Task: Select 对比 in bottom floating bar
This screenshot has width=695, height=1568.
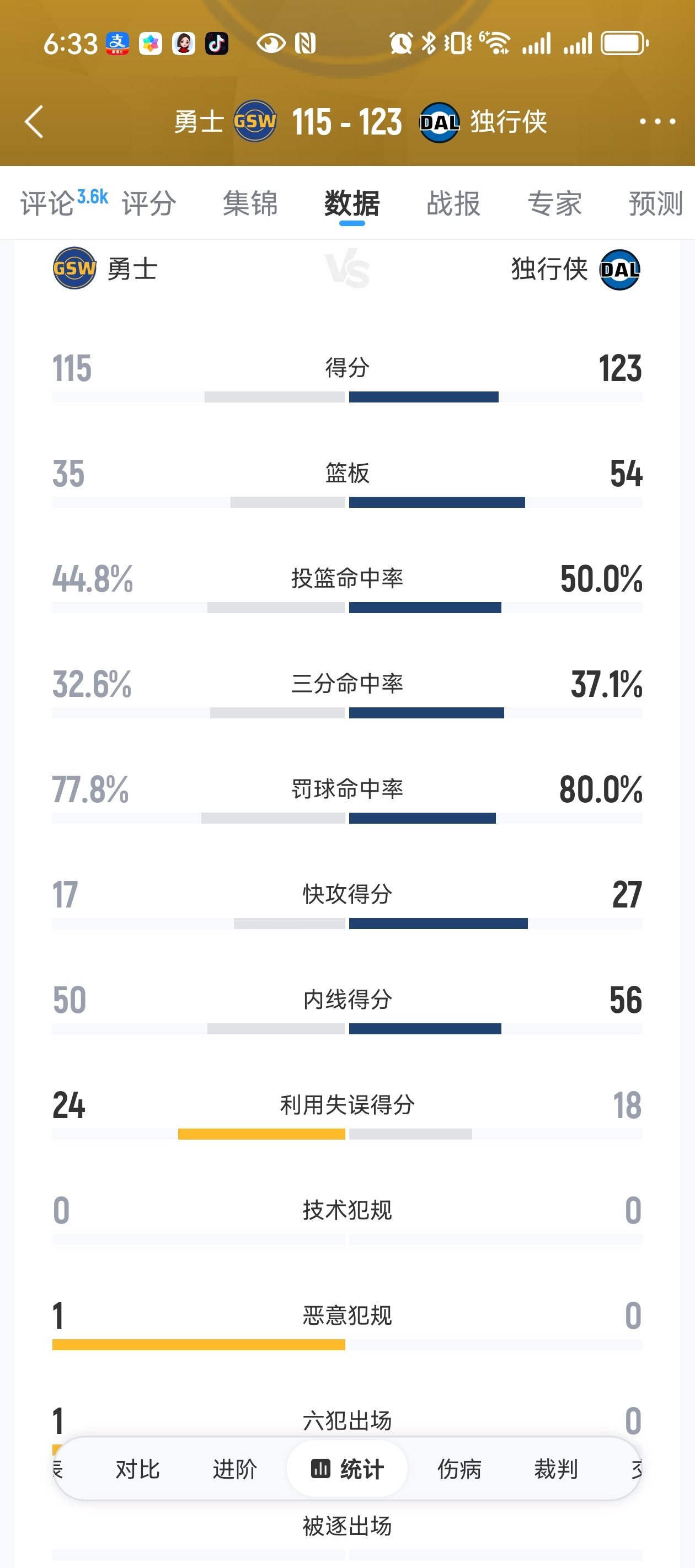Action: [x=138, y=1469]
